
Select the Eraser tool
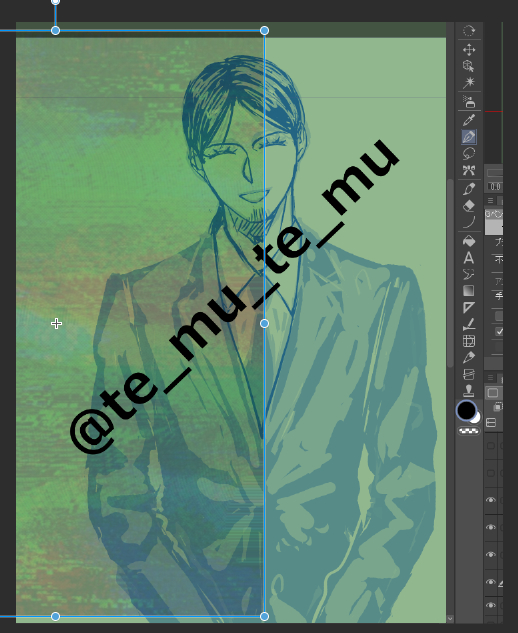pyautogui.click(x=469, y=206)
